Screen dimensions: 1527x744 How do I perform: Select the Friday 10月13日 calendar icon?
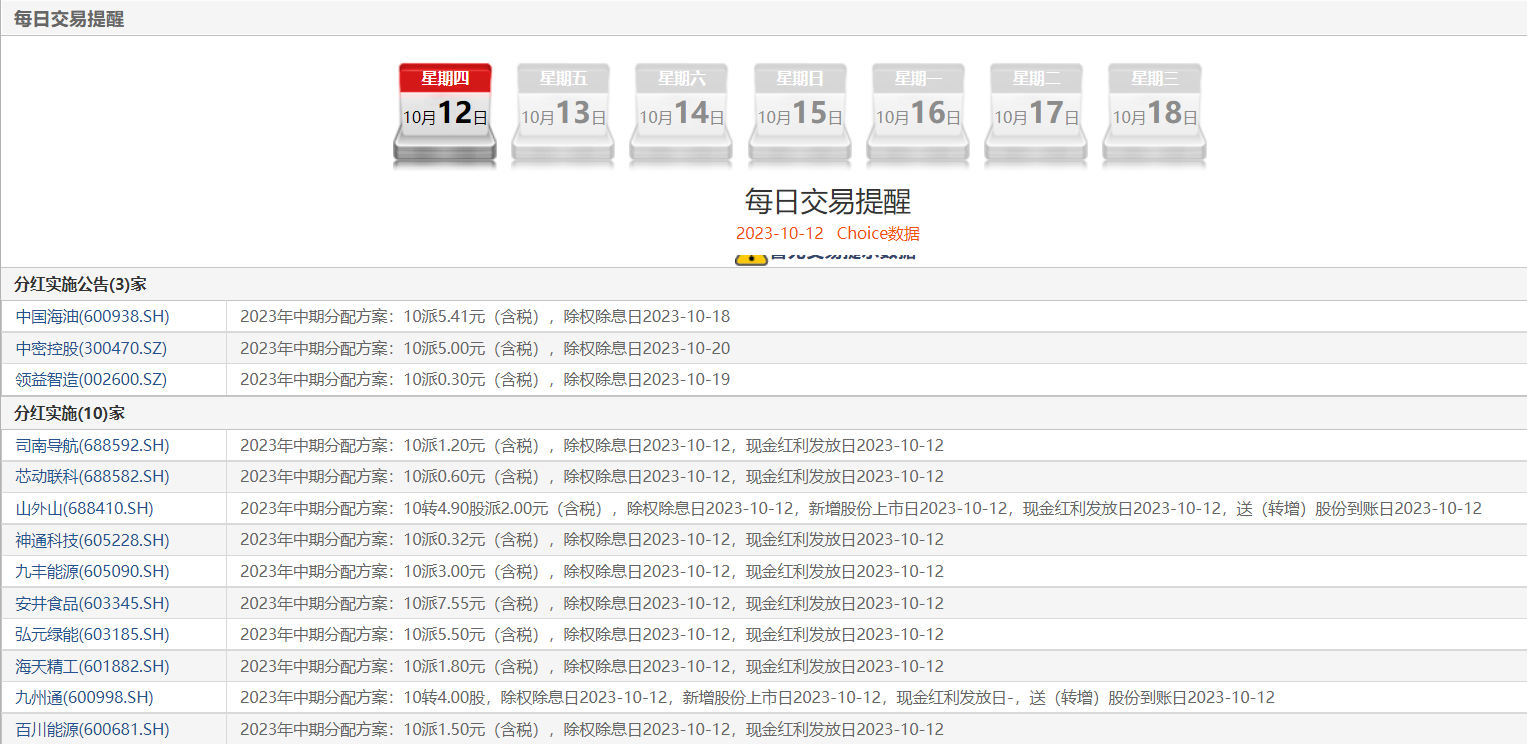pyautogui.click(x=563, y=114)
